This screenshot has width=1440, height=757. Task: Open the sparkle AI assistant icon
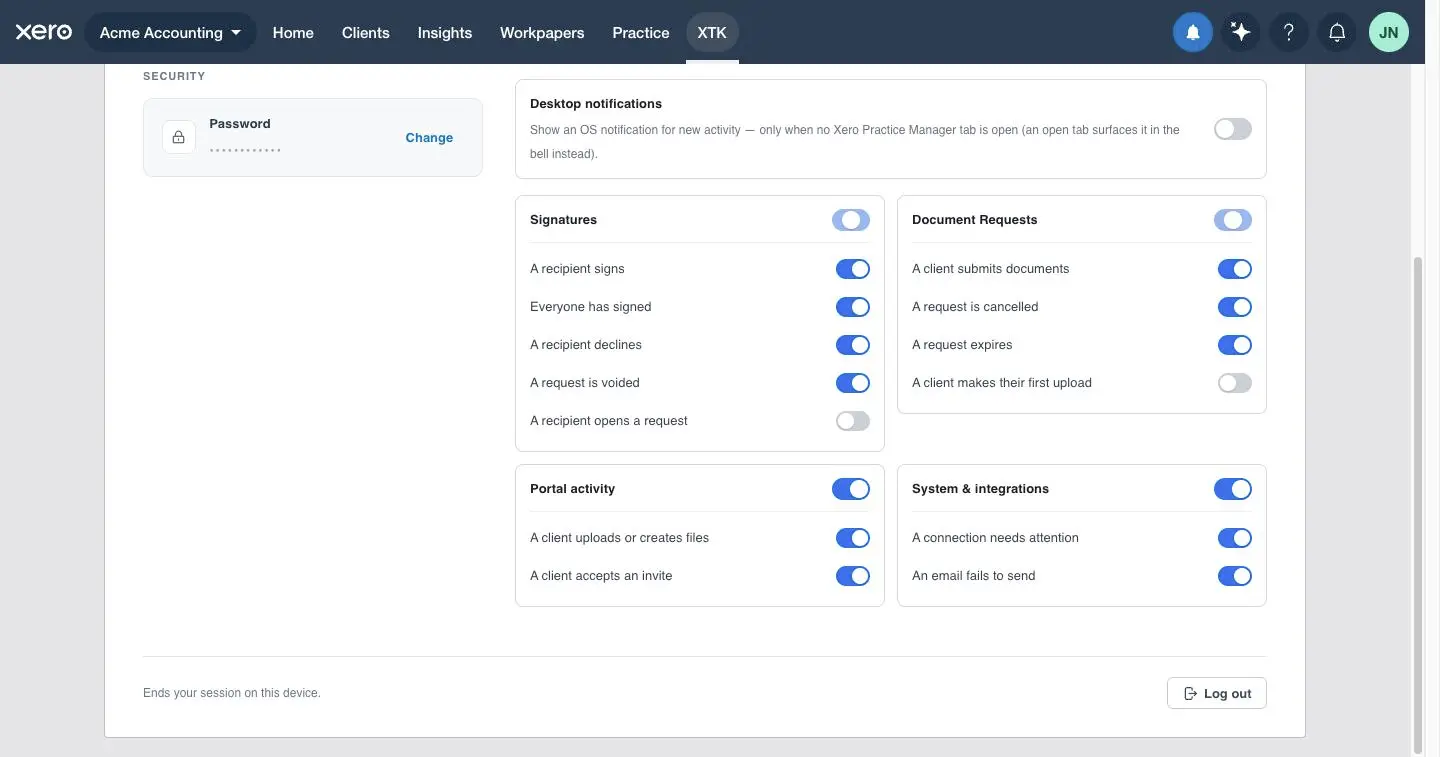click(1241, 32)
